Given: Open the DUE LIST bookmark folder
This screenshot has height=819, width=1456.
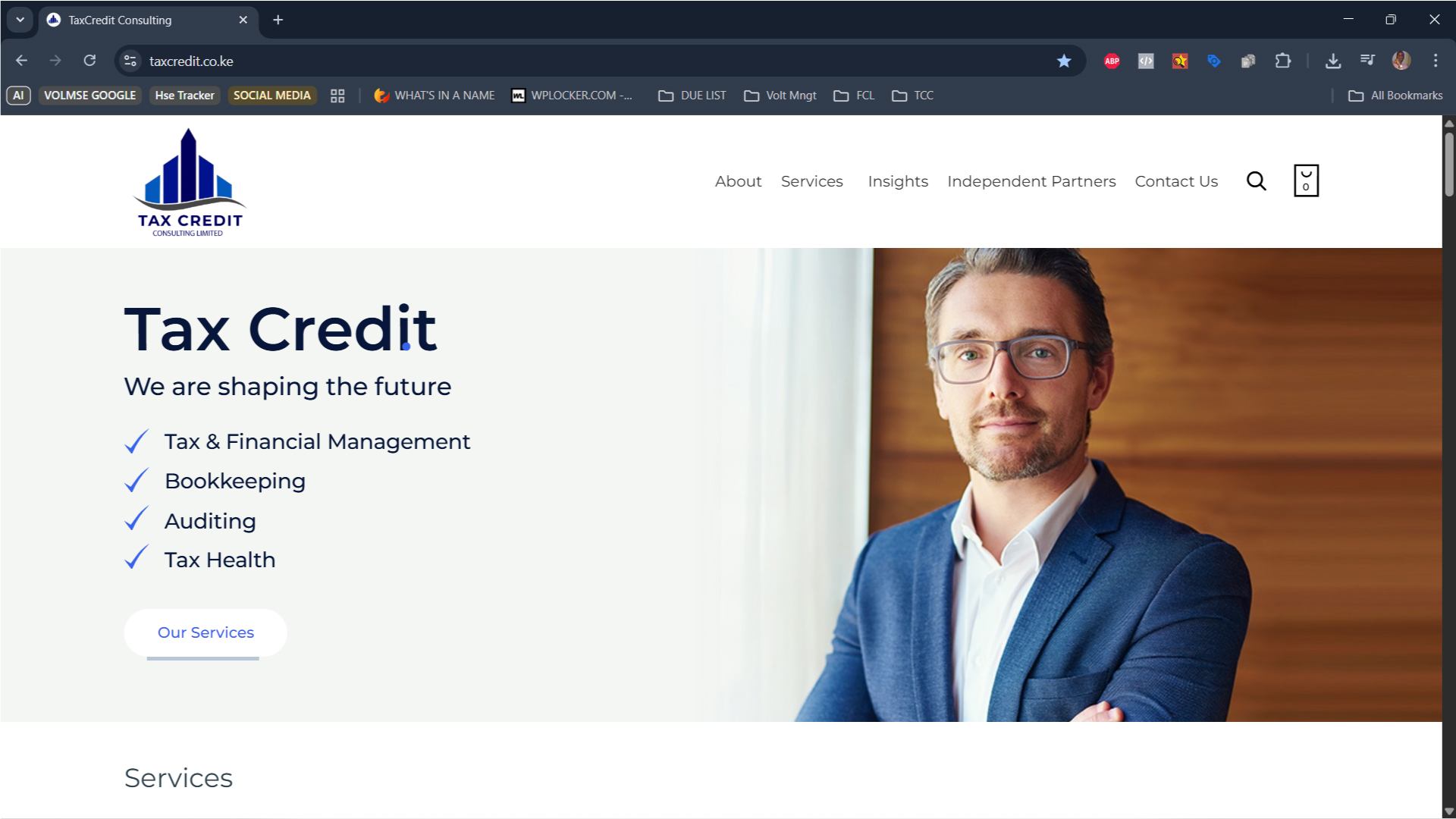Looking at the screenshot, I should (x=692, y=96).
